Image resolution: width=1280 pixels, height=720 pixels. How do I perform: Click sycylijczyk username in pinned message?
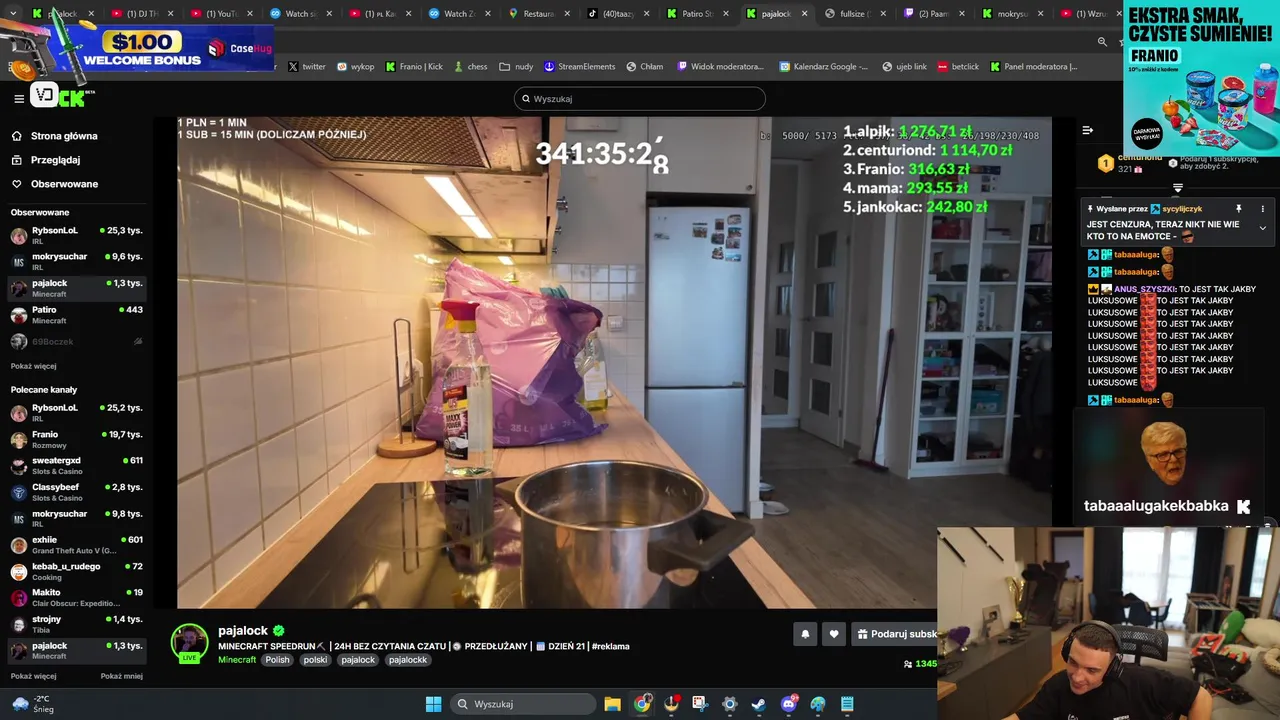(1182, 209)
